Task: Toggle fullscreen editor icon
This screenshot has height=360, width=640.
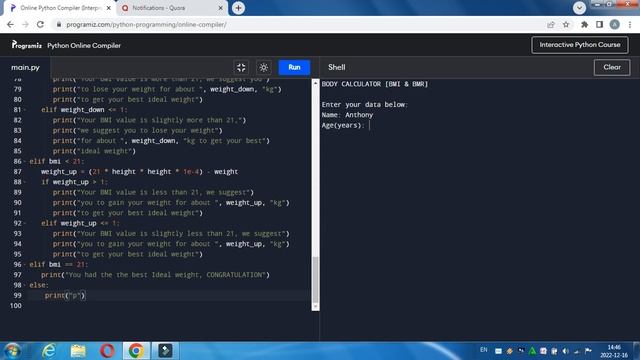Action: [241, 67]
